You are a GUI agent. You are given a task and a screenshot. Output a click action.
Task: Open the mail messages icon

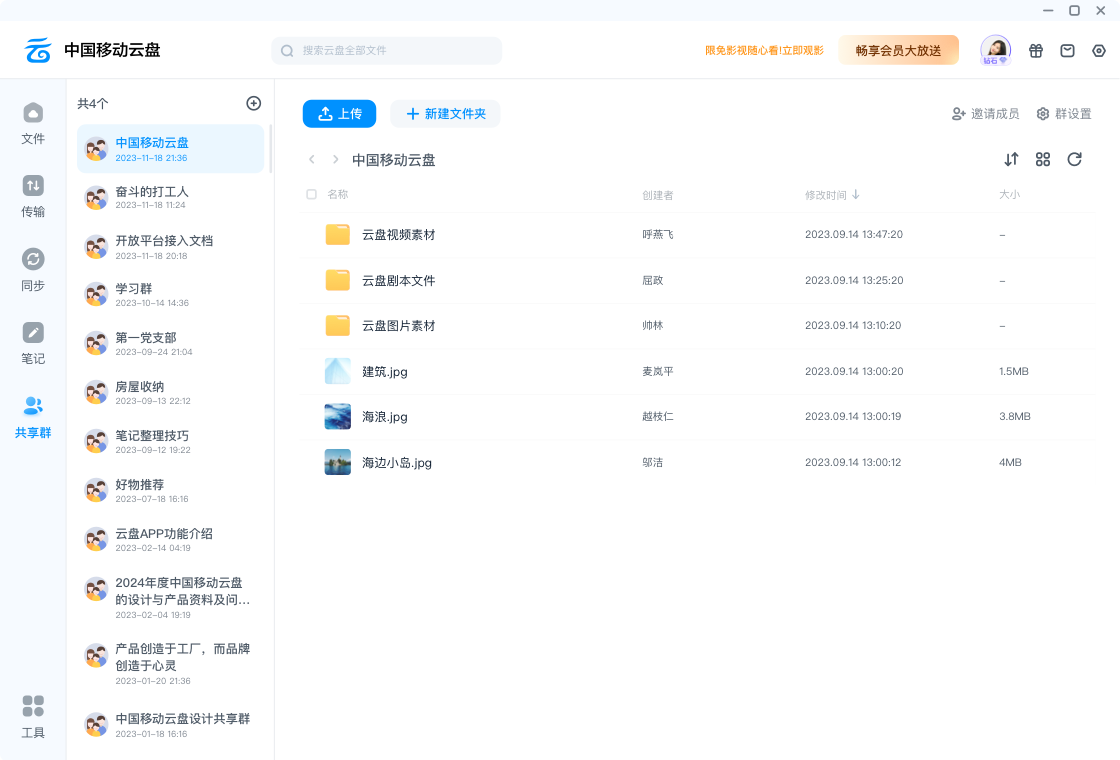tap(1067, 51)
